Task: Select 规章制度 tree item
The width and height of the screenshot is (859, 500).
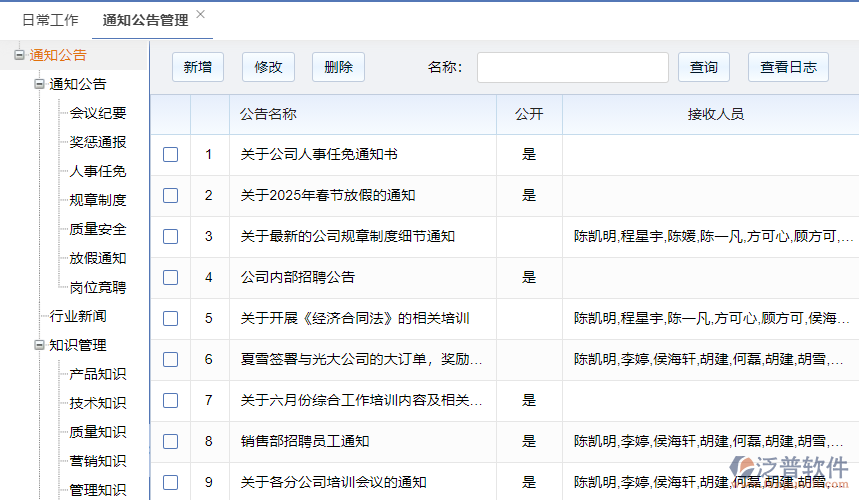Action: coord(98,201)
